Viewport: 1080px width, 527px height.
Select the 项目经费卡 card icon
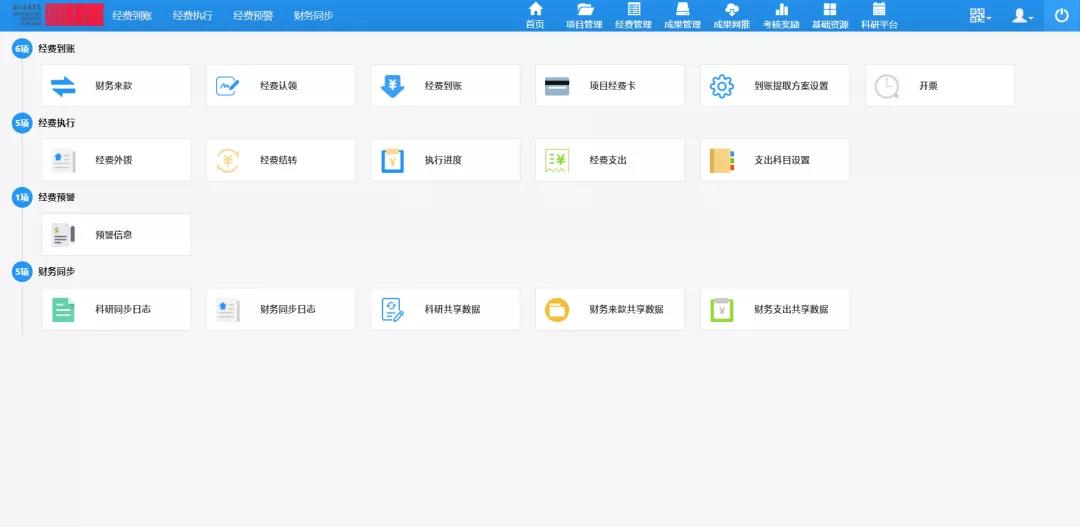coord(557,86)
